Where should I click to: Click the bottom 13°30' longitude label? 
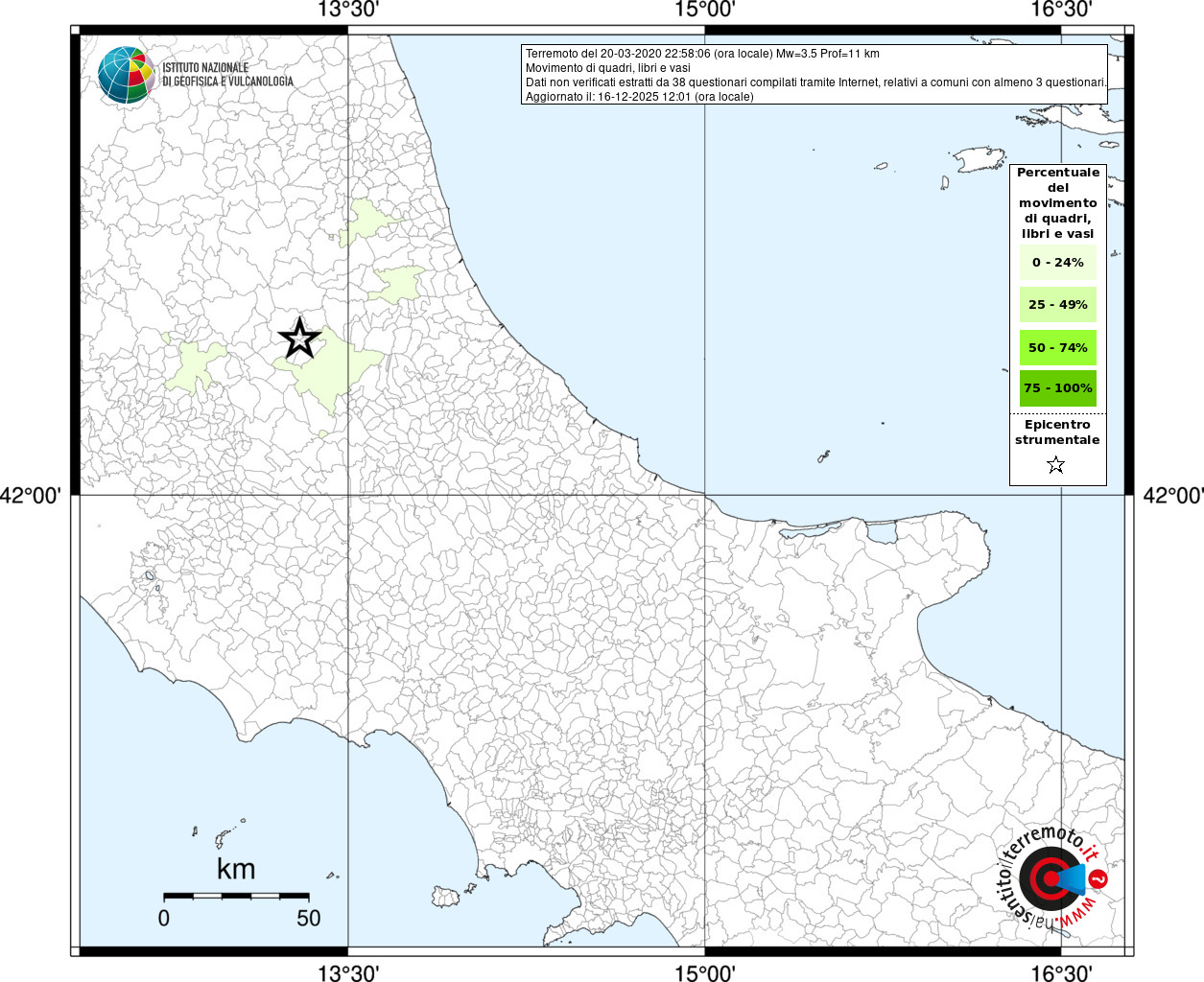coord(347,972)
